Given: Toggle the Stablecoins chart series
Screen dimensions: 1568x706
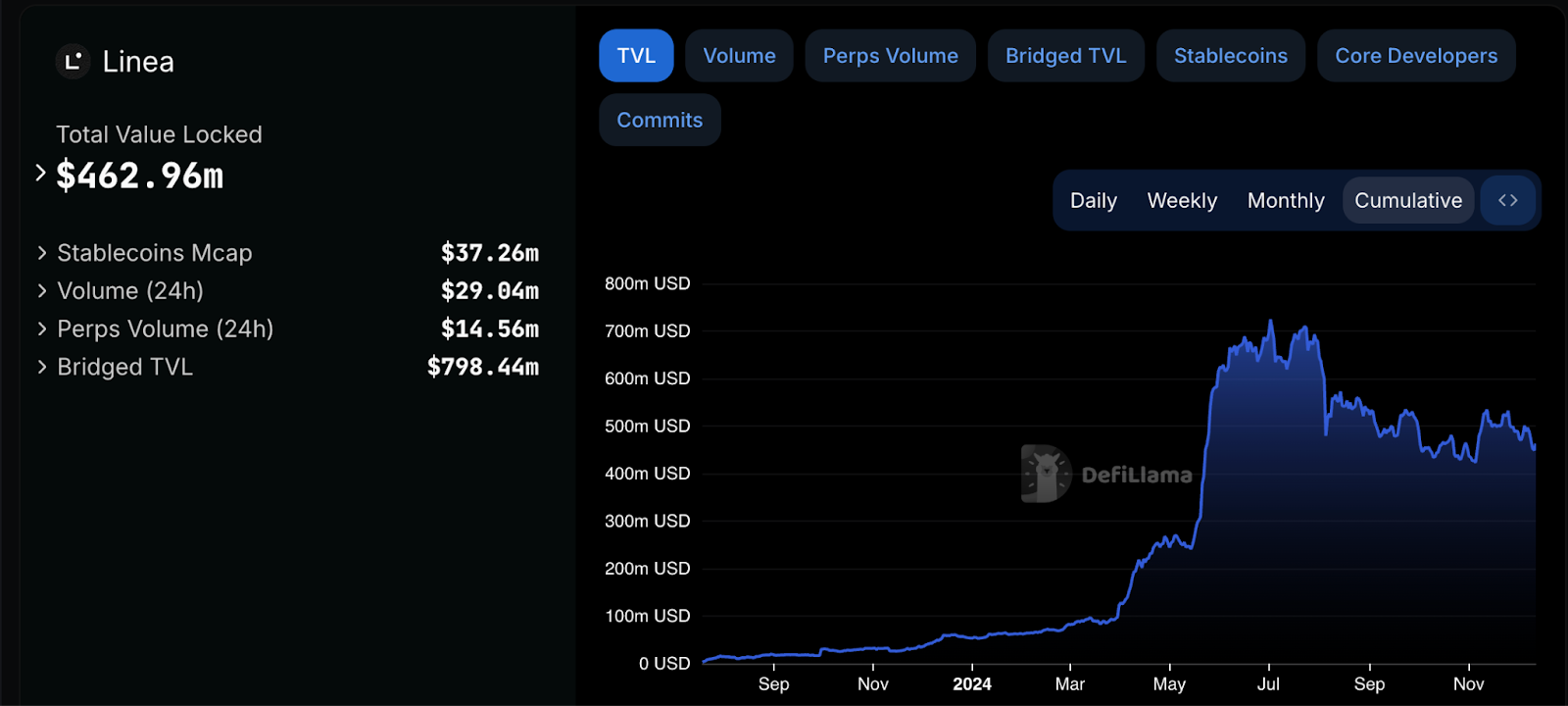Looking at the screenshot, I should tap(1231, 56).
